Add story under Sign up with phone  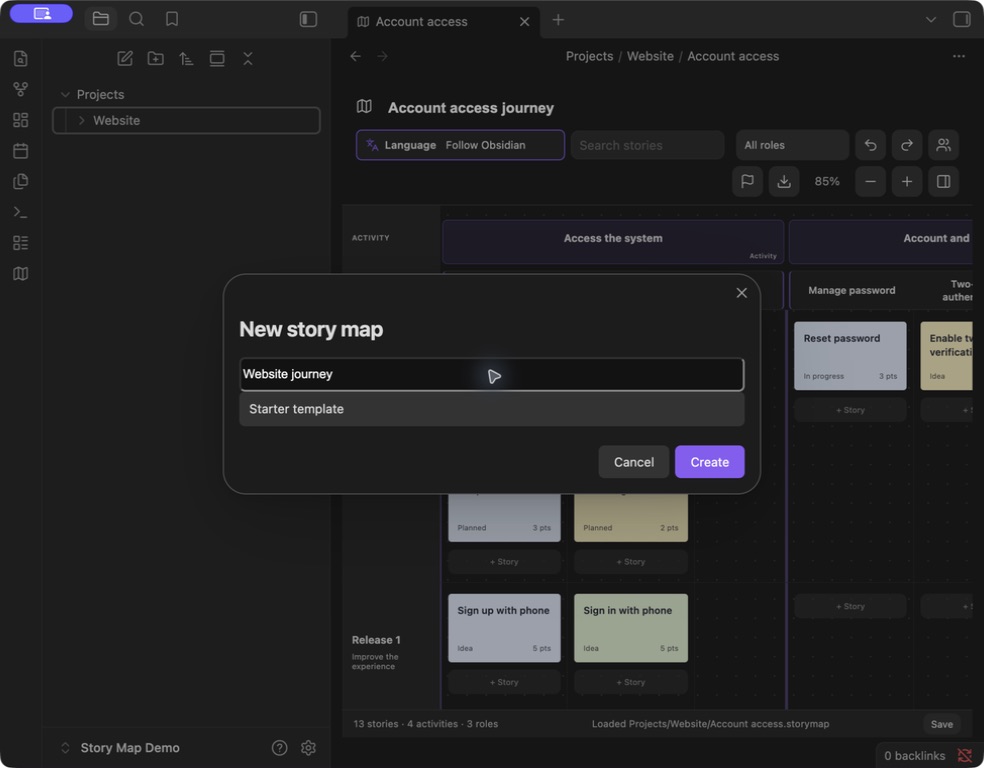coord(504,683)
